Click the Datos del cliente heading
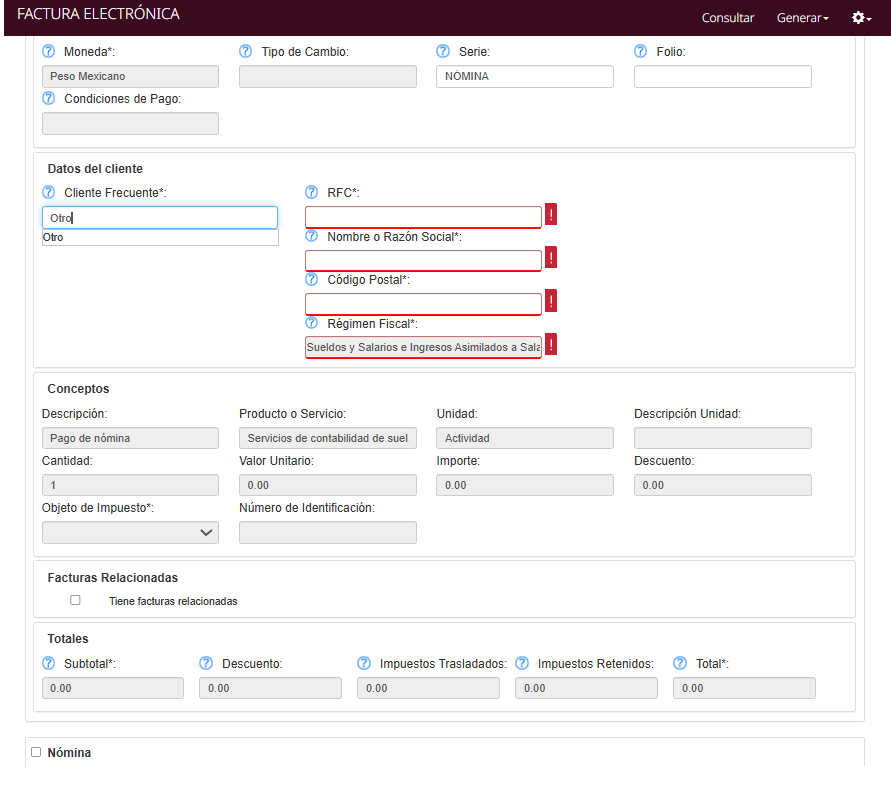This screenshot has width=891, height=804. click(95, 169)
